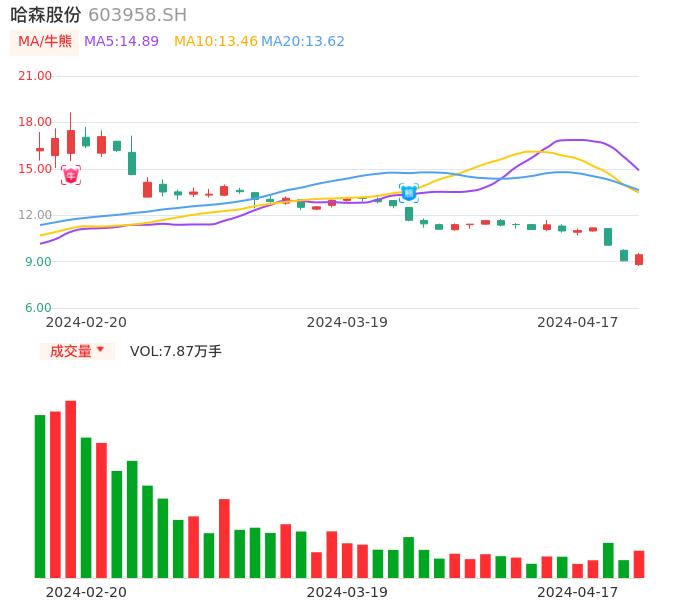Viewport: 686px width, 606px height.
Task: Click the stock code 603958.SH
Action: [137, 15]
